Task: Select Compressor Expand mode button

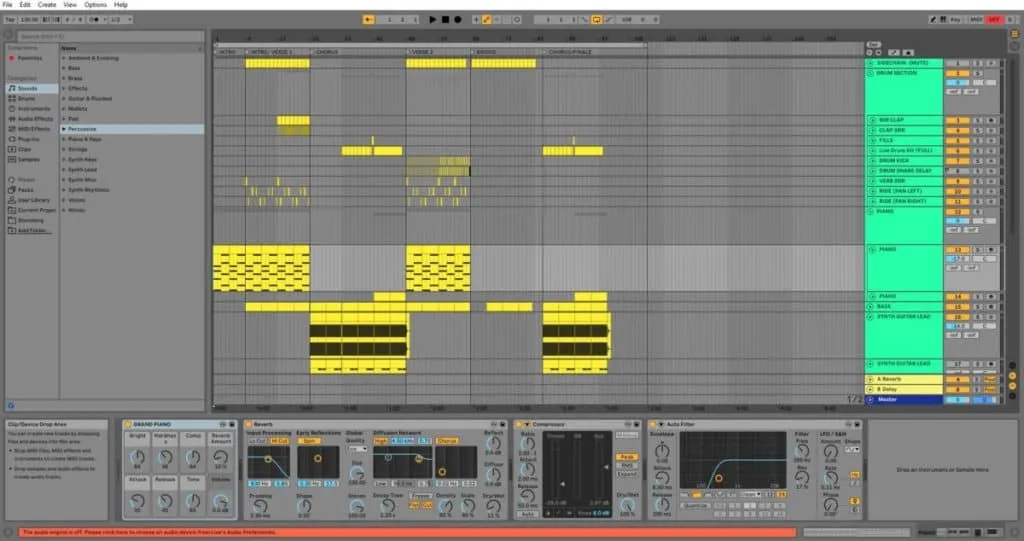Action: coord(627,474)
